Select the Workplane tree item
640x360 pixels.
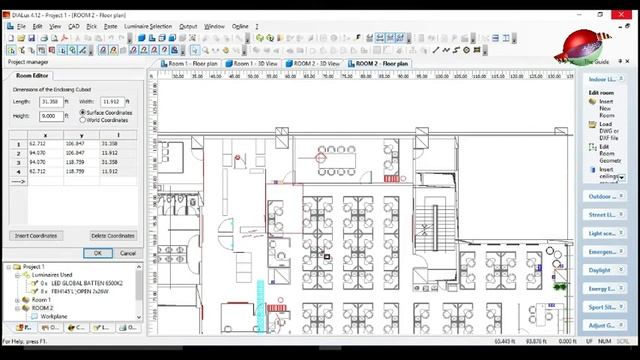click(x=53, y=316)
